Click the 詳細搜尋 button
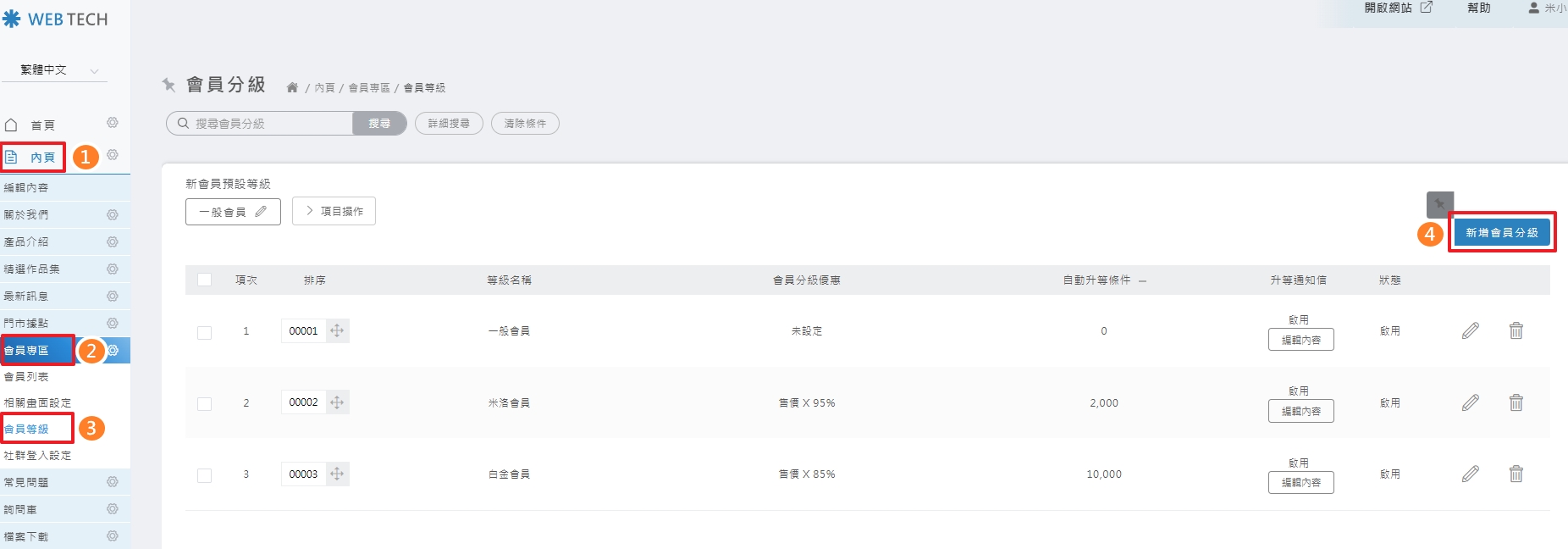This screenshot has width=1568, height=549. [449, 123]
